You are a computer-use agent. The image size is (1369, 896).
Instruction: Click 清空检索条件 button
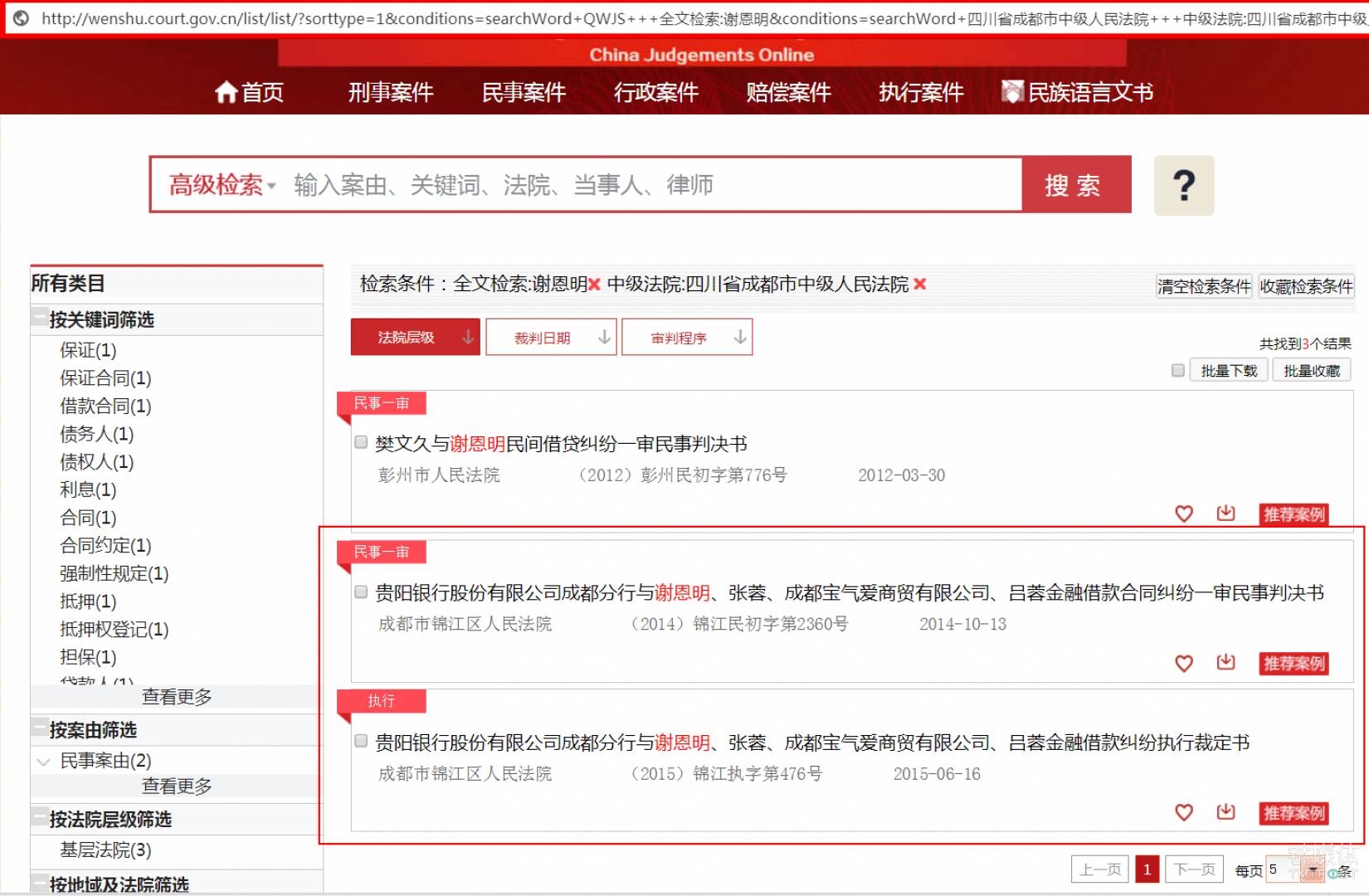[x=1204, y=286]
